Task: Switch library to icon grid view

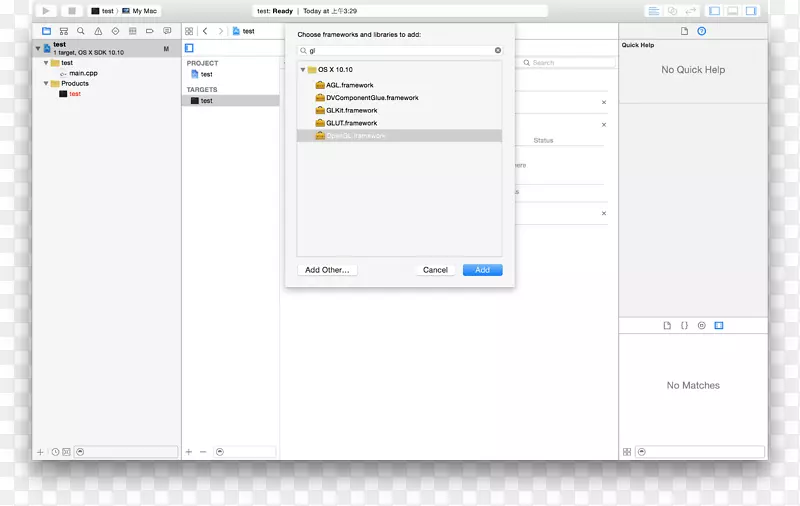Action: [x=627, y=452]
